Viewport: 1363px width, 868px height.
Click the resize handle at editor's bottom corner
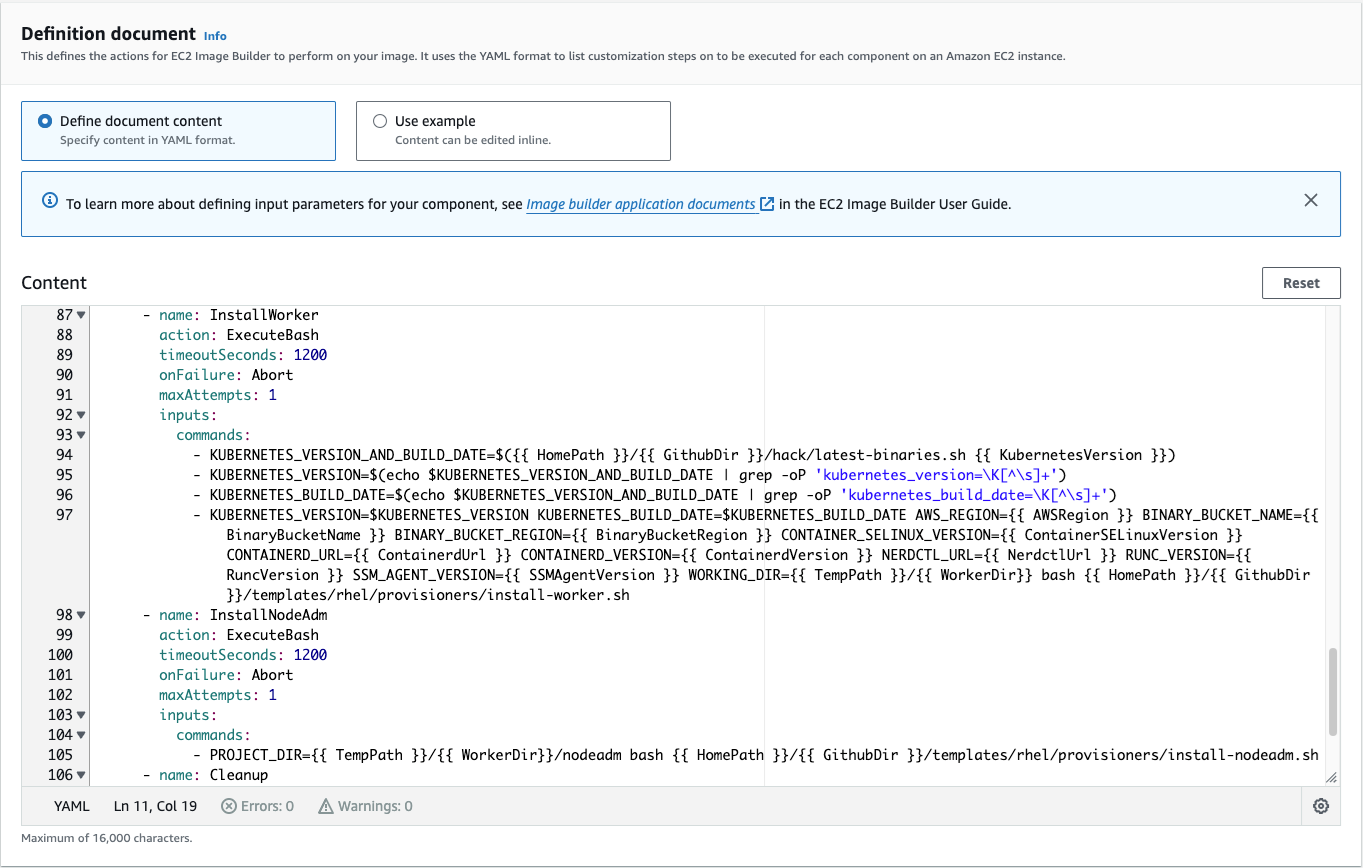click(1331, 774)
